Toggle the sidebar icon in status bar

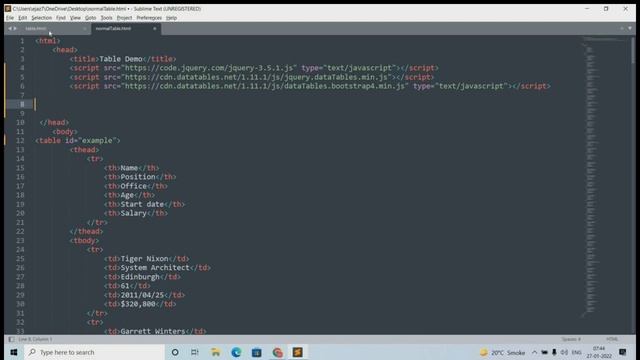pyautogui.click(x=11, y=339)
